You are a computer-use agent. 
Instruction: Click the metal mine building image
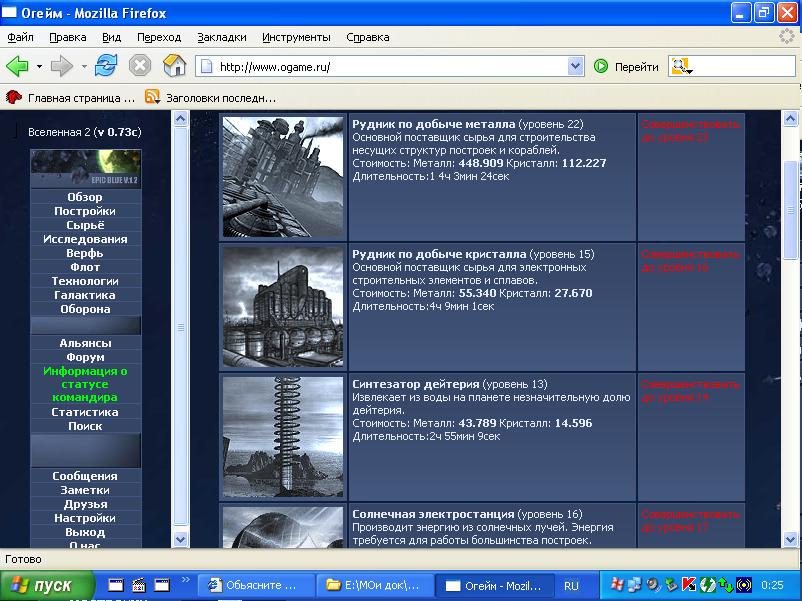[283, 177]
